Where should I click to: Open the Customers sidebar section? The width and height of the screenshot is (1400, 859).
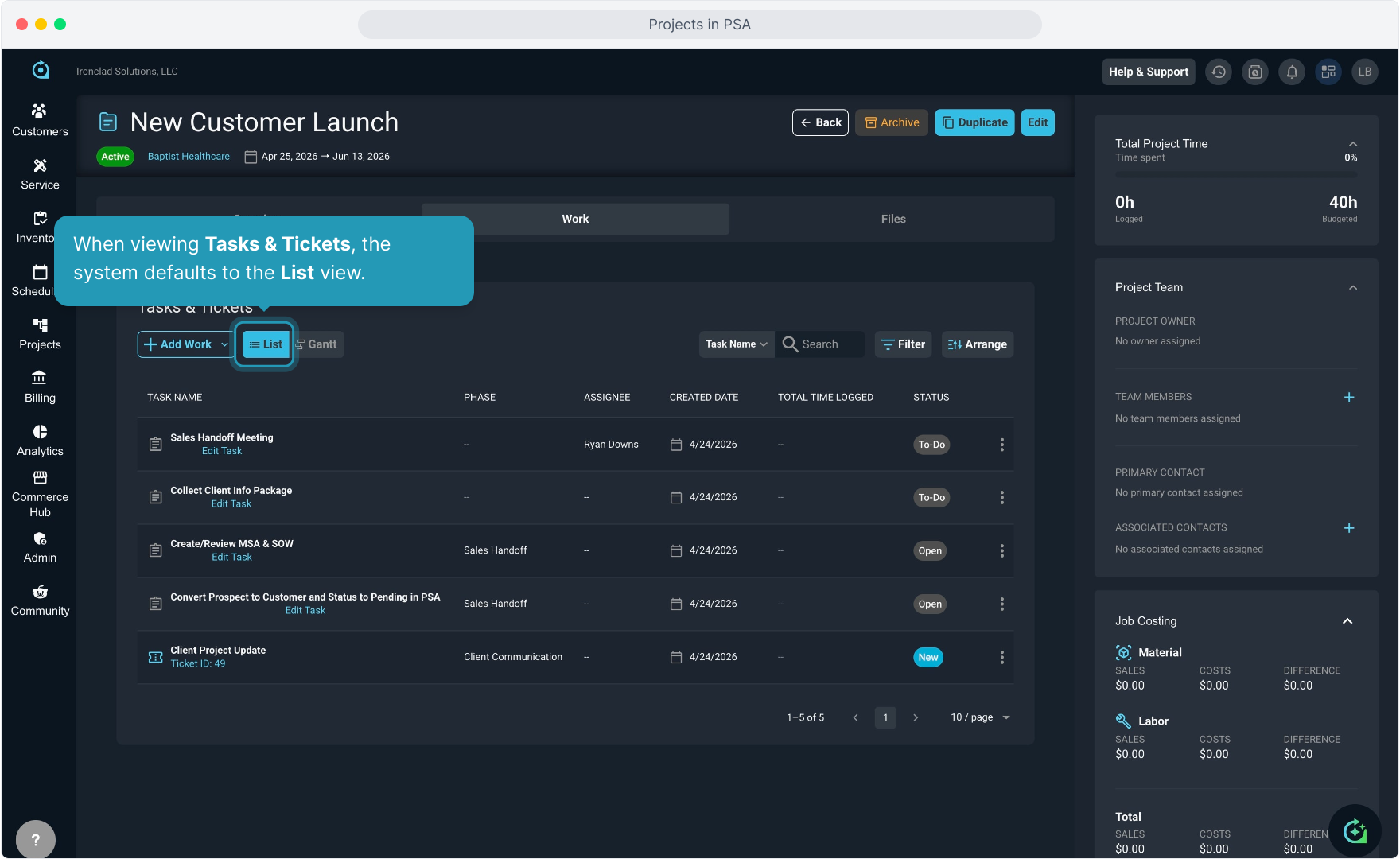(x=40, y=120)
